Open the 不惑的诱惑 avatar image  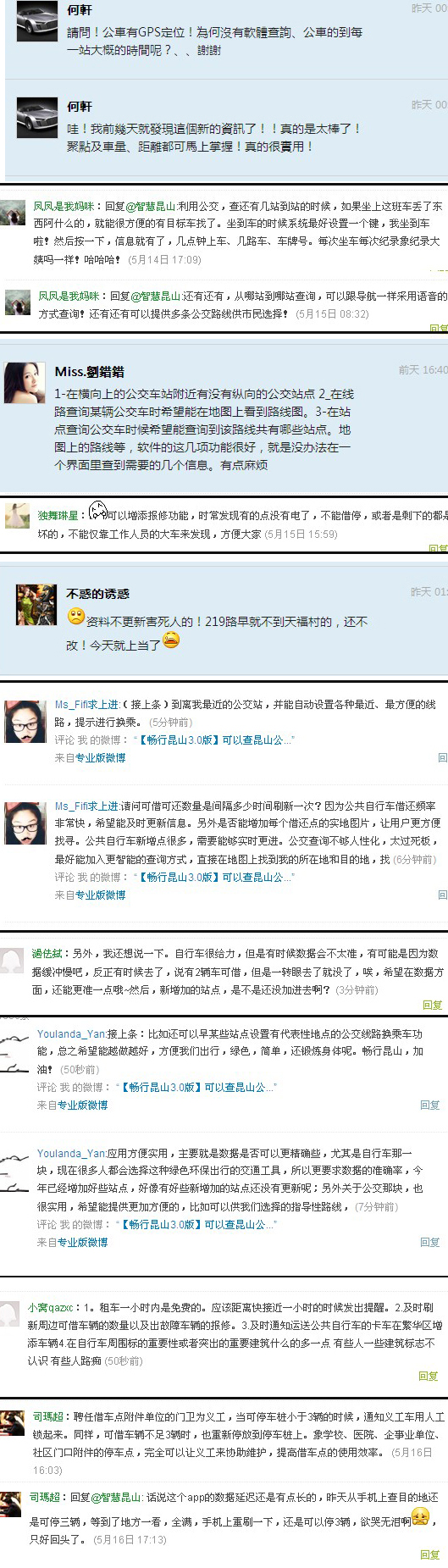click(x=36, y=605)
